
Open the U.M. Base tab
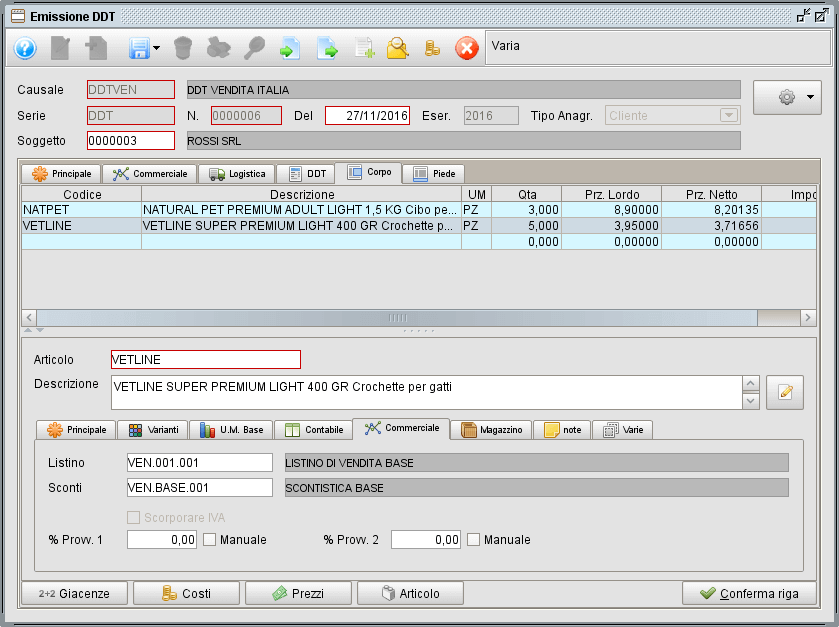231,430
